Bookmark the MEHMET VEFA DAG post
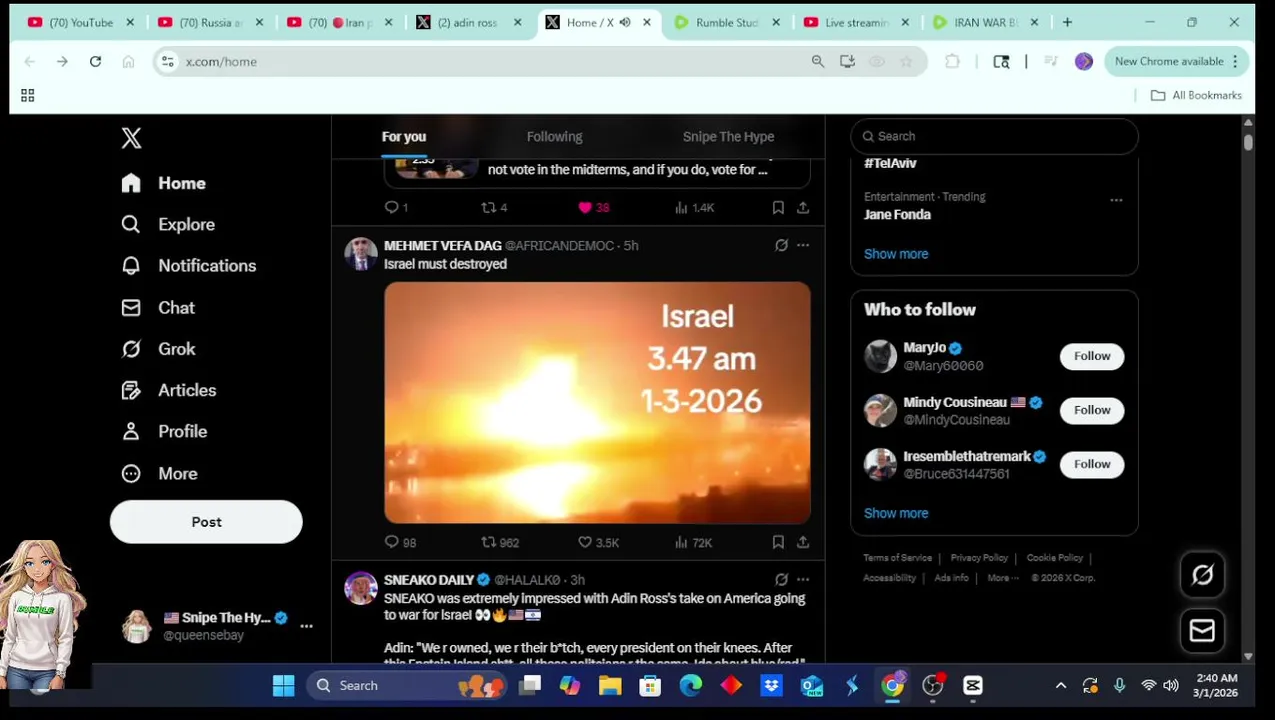This screenshot has width=1275, height=720. (778, 542)
